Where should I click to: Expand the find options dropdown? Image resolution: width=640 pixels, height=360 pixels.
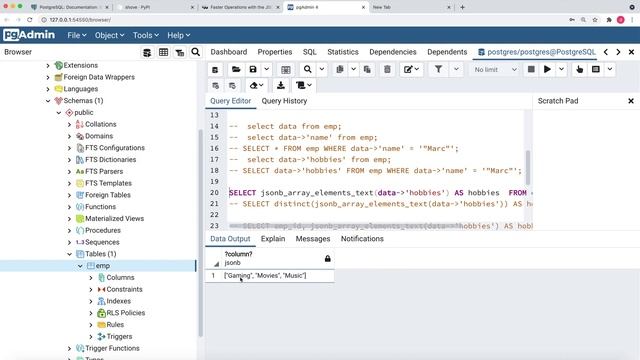click(x=322, y=70)
